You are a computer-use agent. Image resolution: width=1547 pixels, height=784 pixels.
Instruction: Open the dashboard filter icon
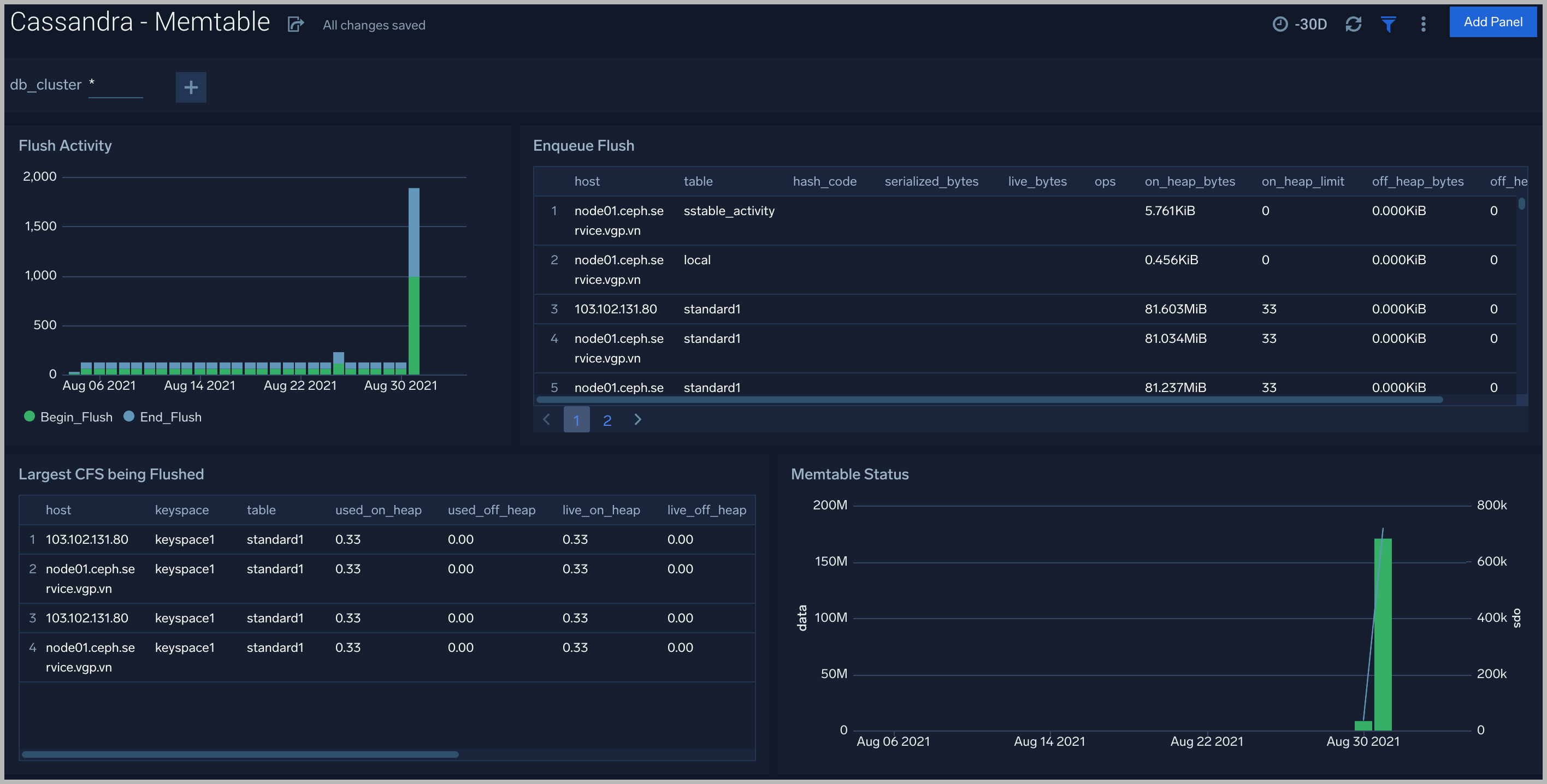coord(1388,24)
